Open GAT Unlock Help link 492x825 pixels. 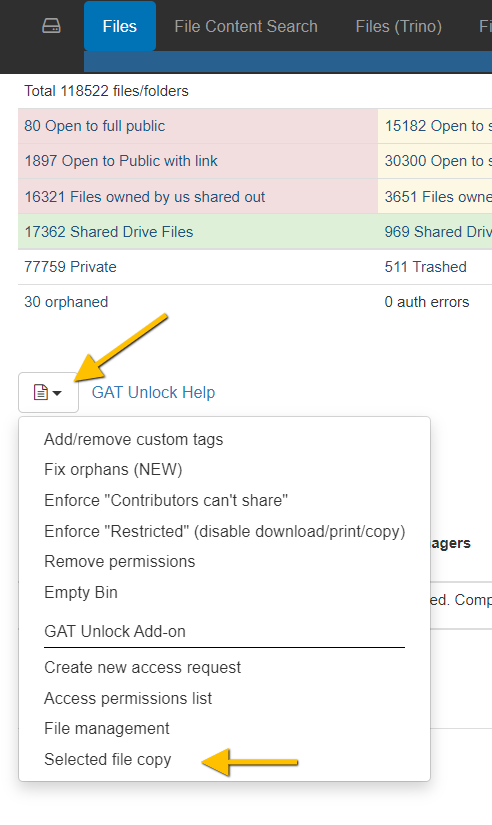click(x=153, y=393)
